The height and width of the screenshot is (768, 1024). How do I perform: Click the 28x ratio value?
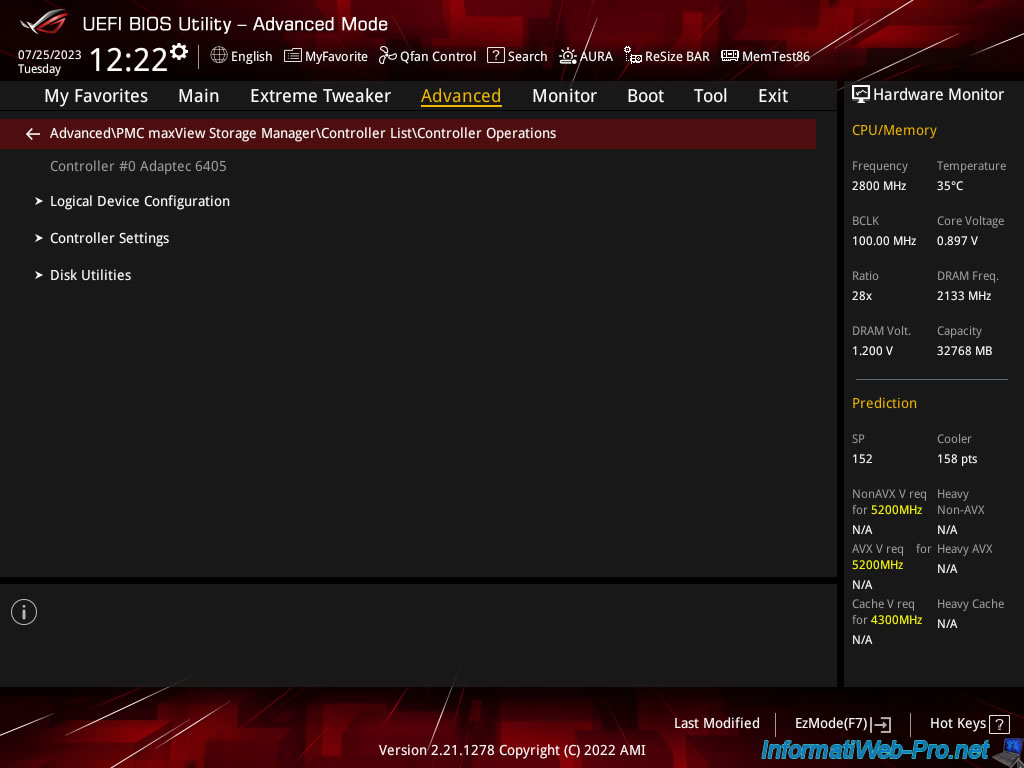coord(862,296)
